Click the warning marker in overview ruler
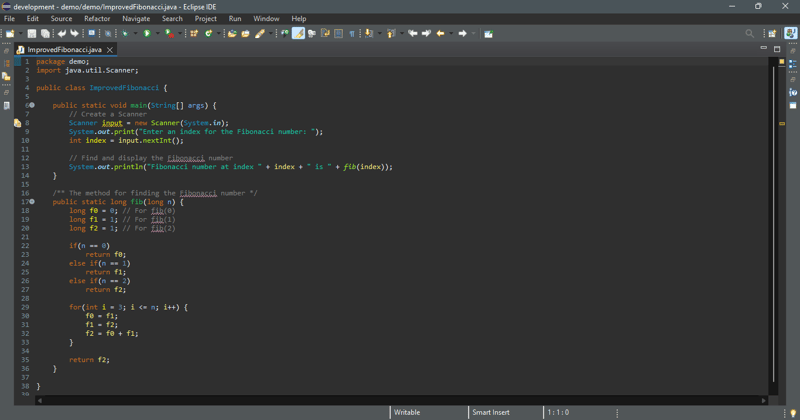The width and height of the screenshot is (800, 420). tap(782, 123)
